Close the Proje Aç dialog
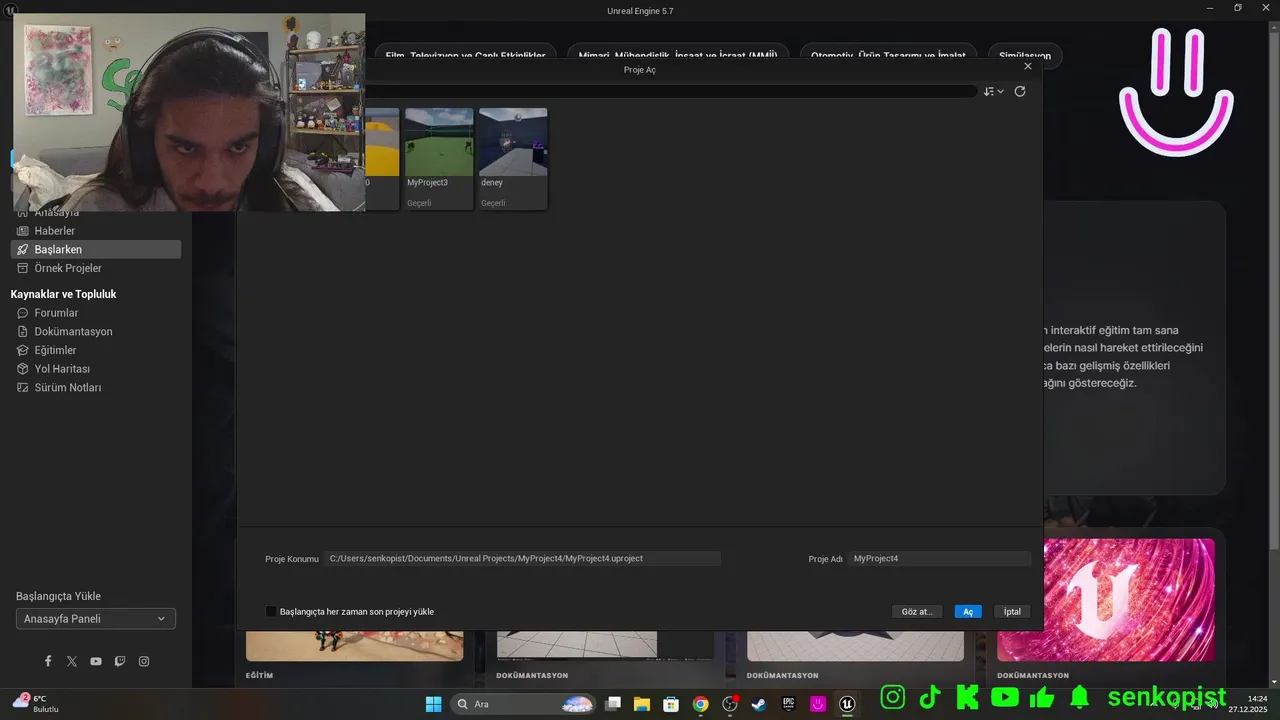Viewport: 1280px width, 720px height. (1028, 66)
